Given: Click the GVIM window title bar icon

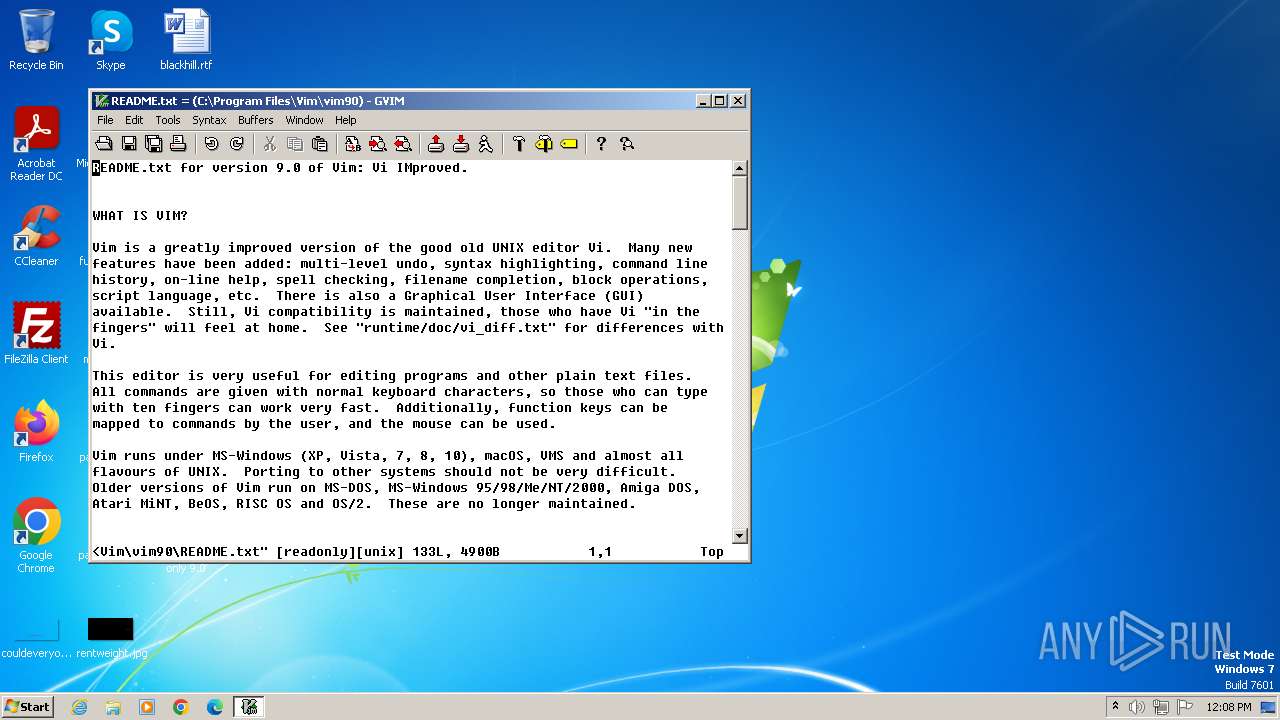Looking at the screenshot, I should [x=101, y=100].
